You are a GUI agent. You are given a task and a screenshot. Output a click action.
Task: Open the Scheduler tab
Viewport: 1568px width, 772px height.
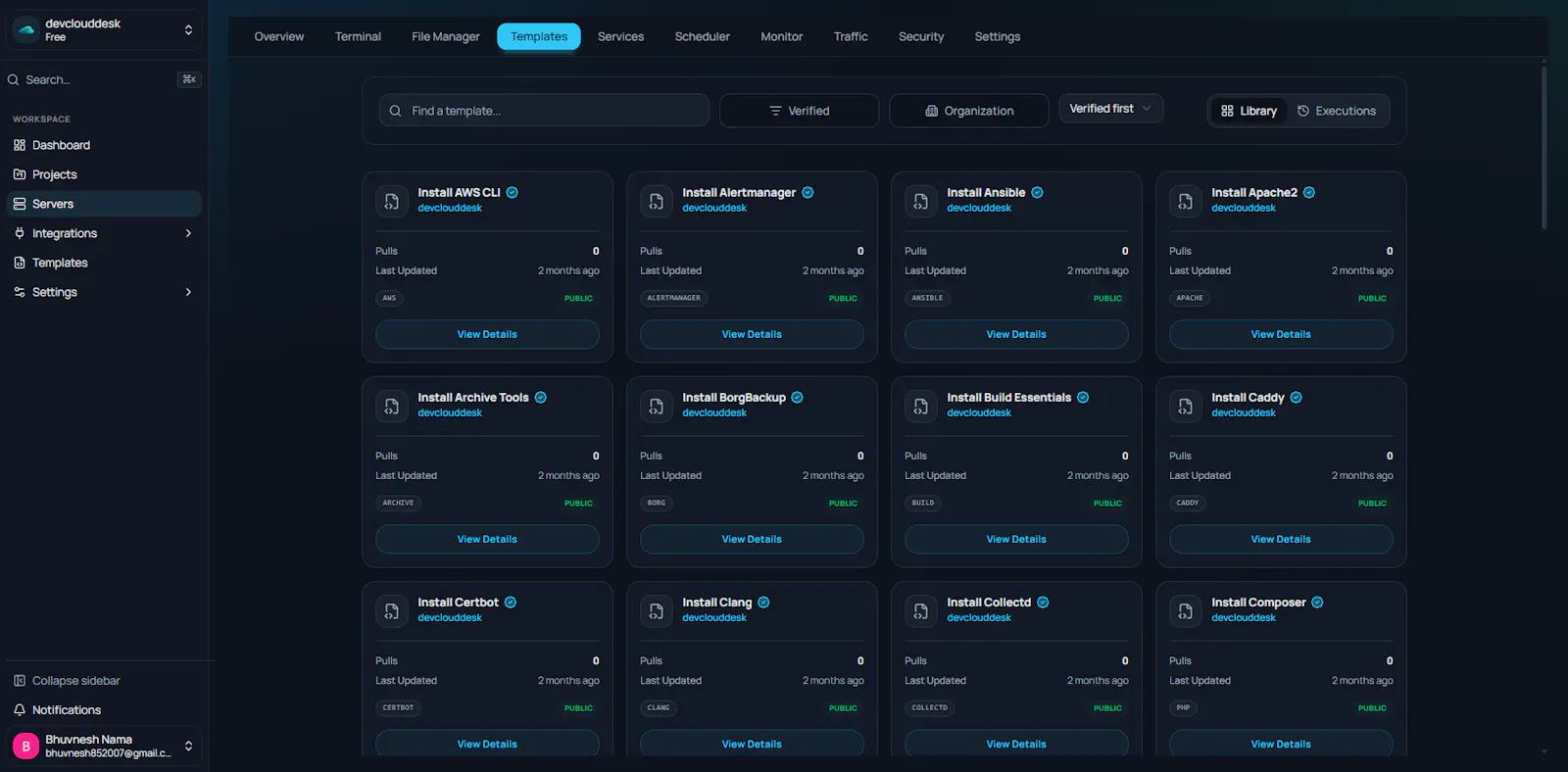point(703,36)
